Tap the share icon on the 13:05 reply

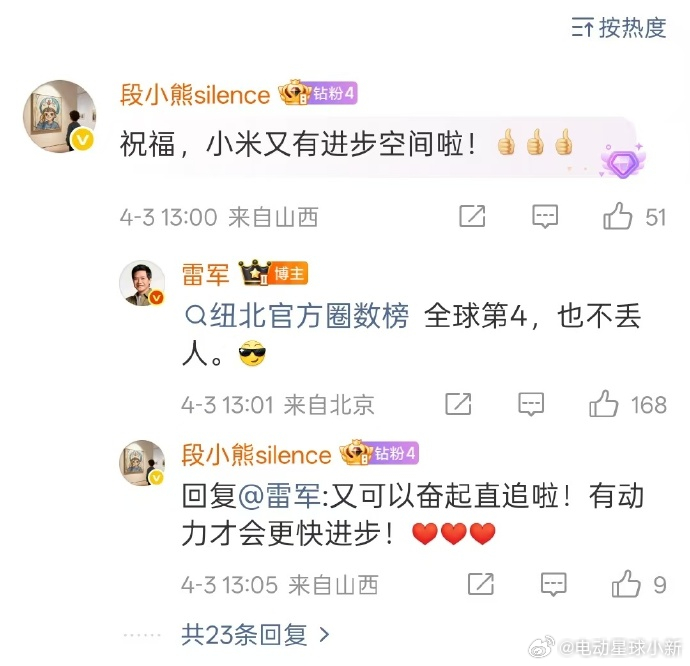[481, 584]
